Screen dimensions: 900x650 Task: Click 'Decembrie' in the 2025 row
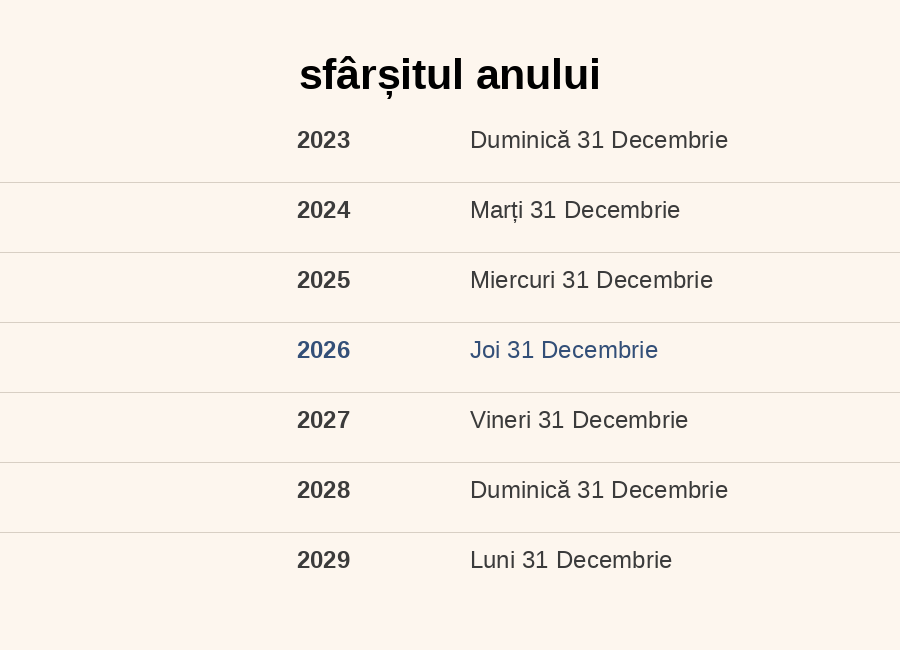(x=654, y=280)
